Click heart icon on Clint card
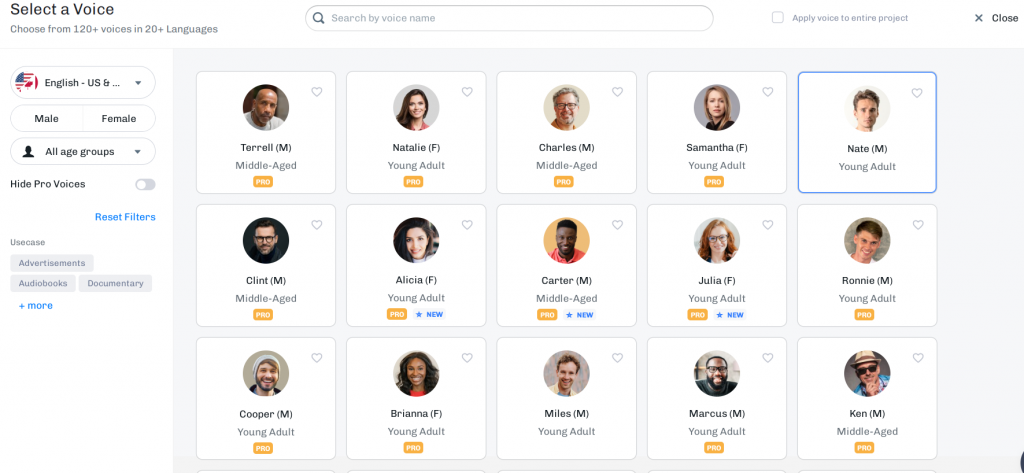 click(x=317, y=225)
